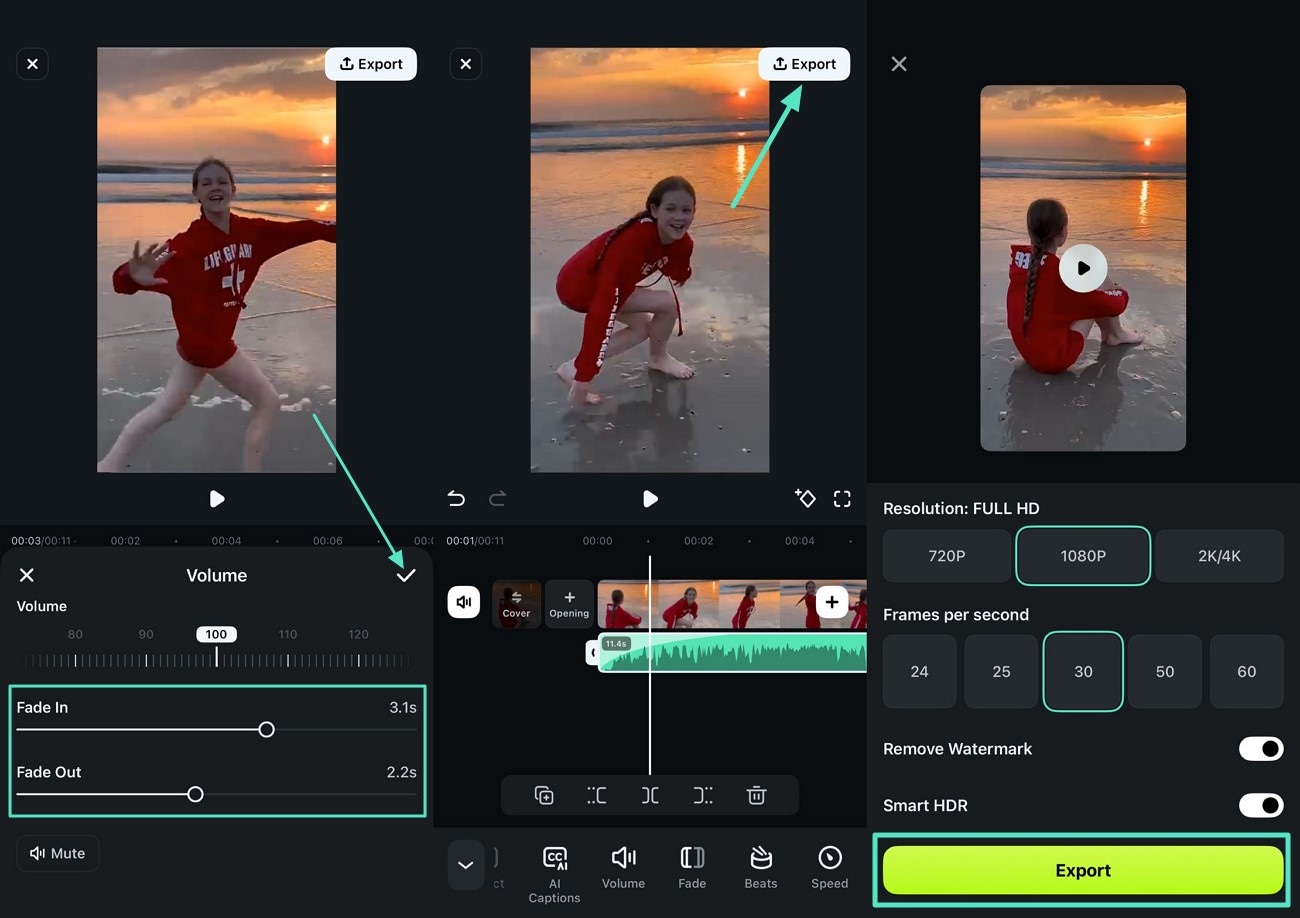Viewport: 1300px width, 918px height.
Task: Cancel the Volume panel with X
Action: pyautogui.click(x=27, y=575)
